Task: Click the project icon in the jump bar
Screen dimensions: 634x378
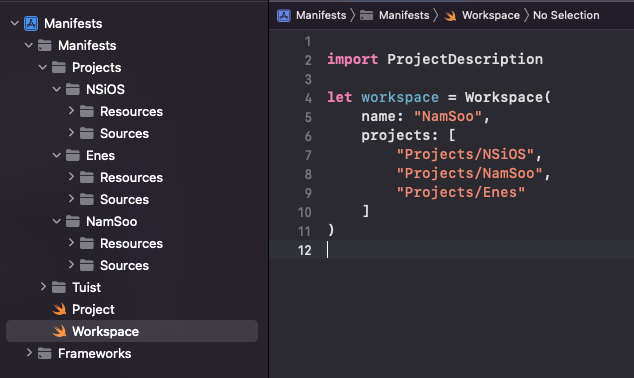Action: point(283,16)
